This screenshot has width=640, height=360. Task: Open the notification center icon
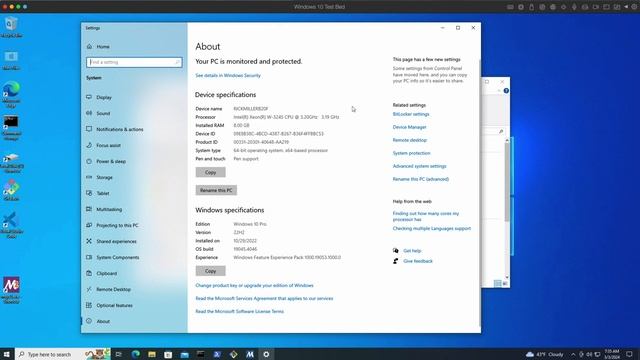click(629, 354)
